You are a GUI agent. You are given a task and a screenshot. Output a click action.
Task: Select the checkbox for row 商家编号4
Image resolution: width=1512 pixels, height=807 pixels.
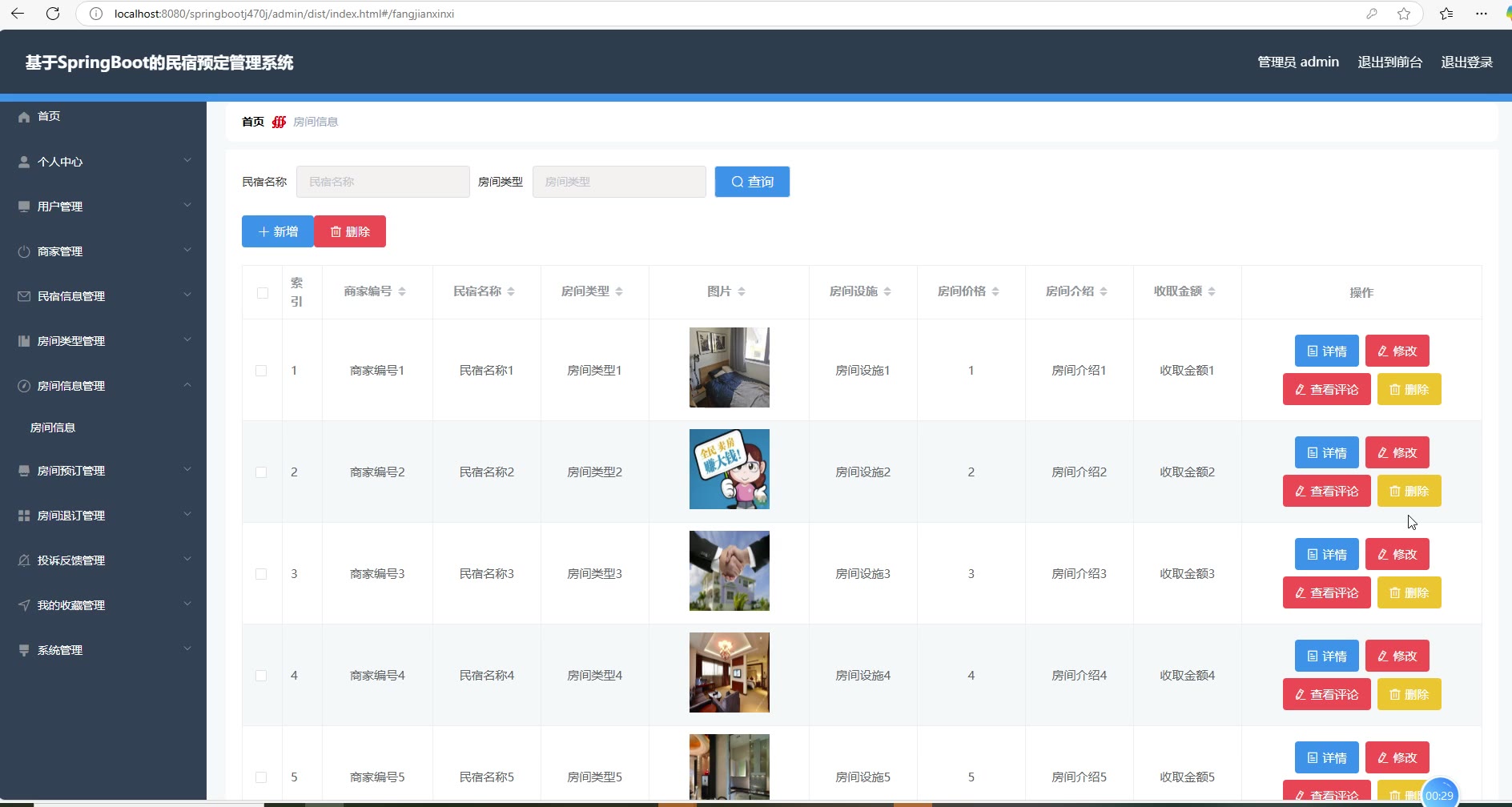pos(261,676)
